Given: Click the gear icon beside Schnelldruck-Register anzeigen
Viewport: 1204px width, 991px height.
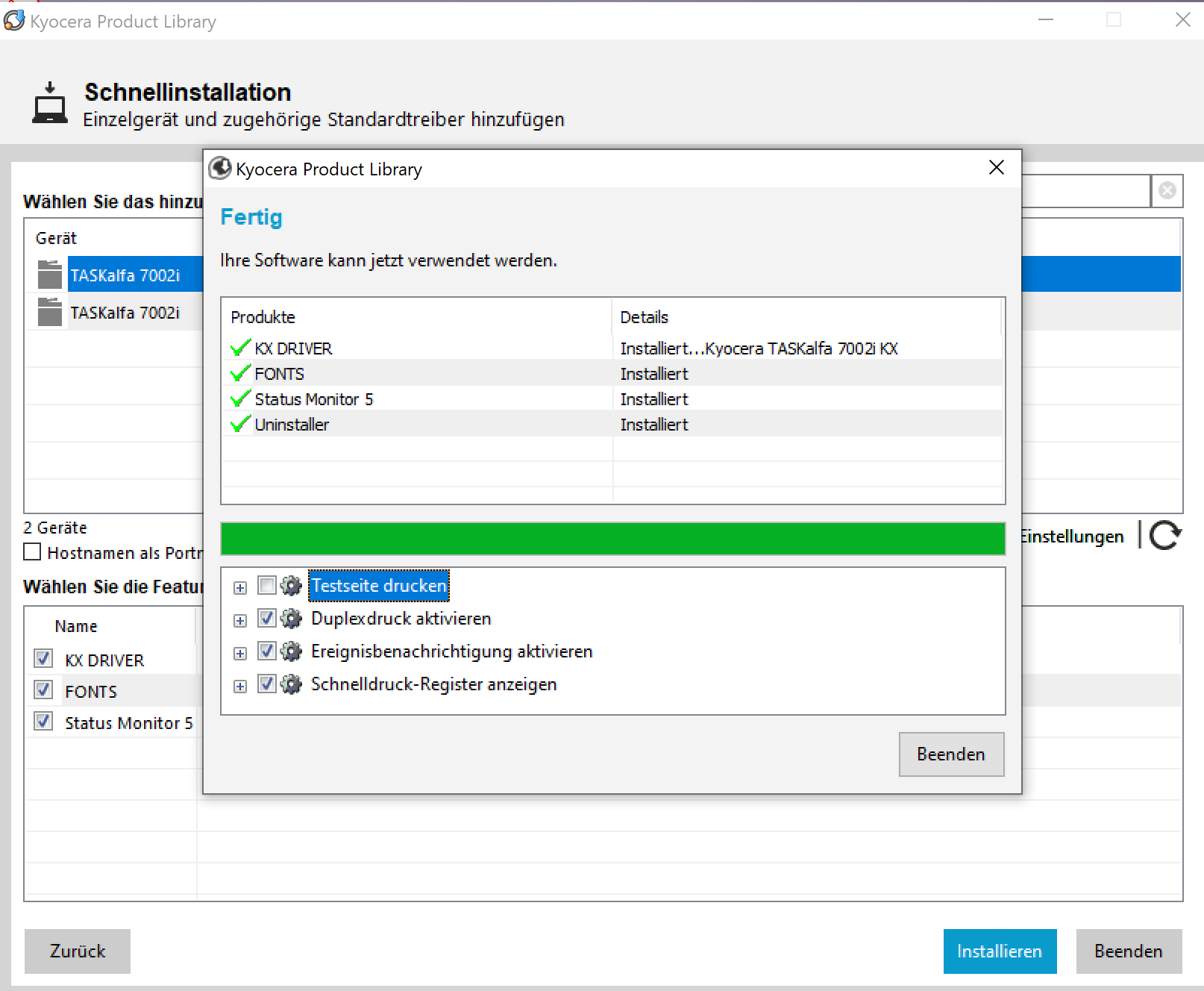Looking at the screenshot, I should (x=291, y=684).
